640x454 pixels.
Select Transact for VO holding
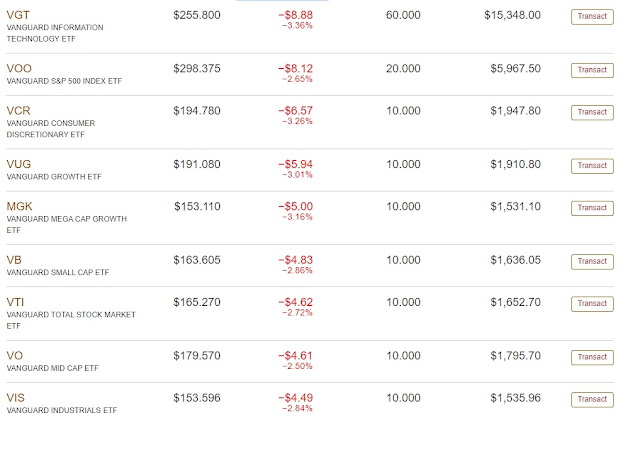tap(592, 357)
